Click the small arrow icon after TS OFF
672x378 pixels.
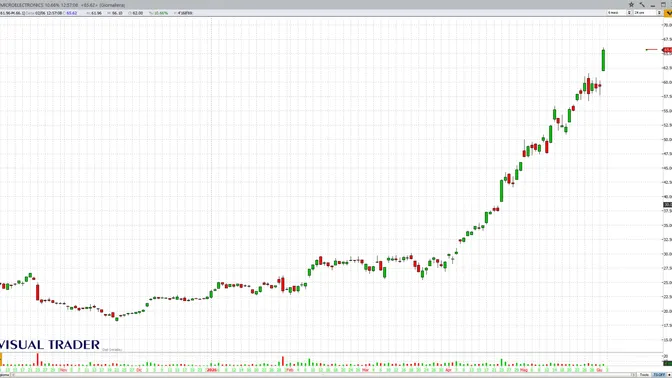coord(669,375)
